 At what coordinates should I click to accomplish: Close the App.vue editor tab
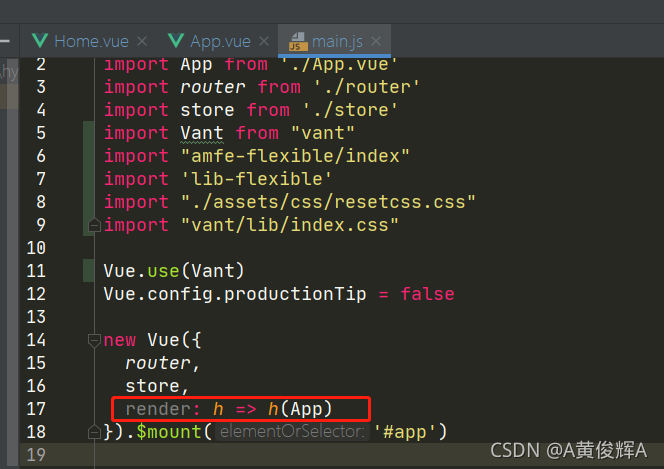click(265, 41)
